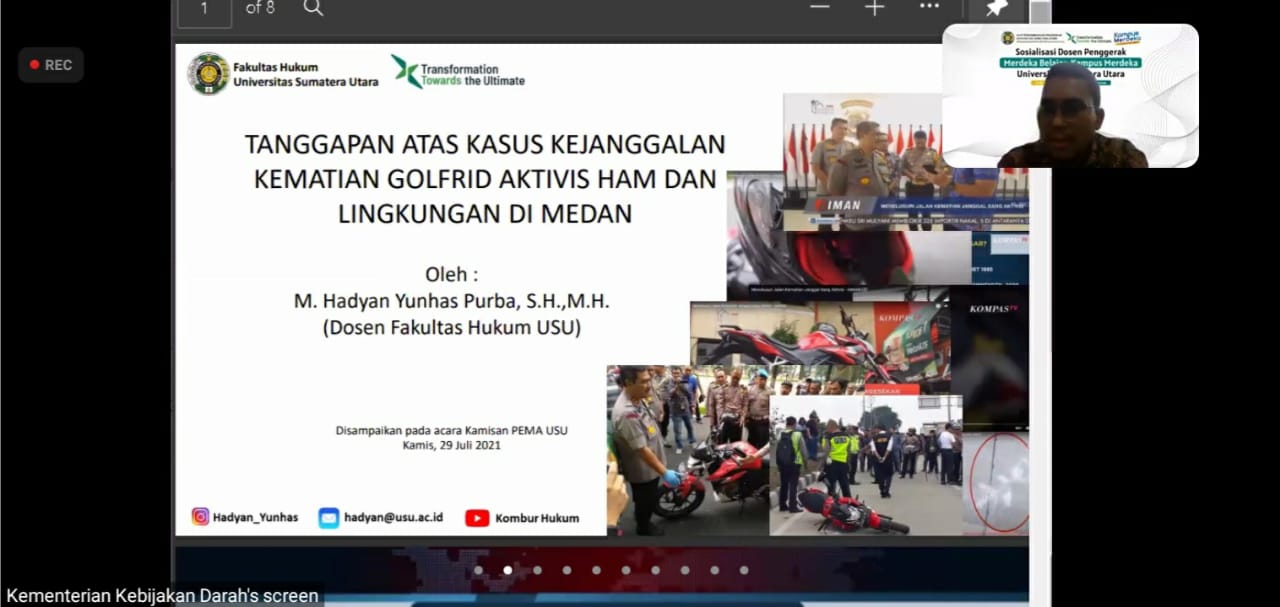
Task: Open the three-dots more options menu
Action: [x=929, y=7]
